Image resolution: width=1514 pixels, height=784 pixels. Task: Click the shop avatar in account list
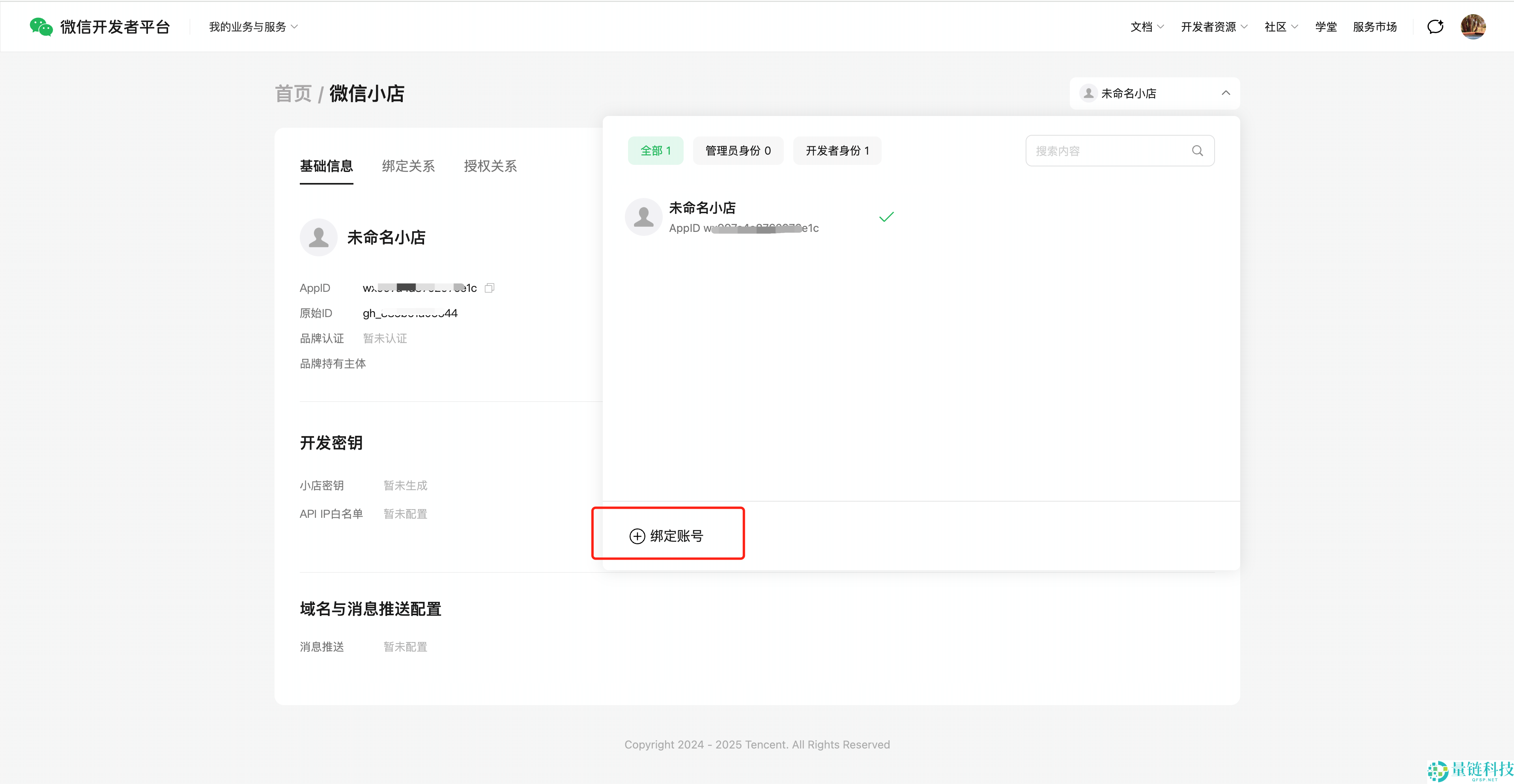pos(643,217)
